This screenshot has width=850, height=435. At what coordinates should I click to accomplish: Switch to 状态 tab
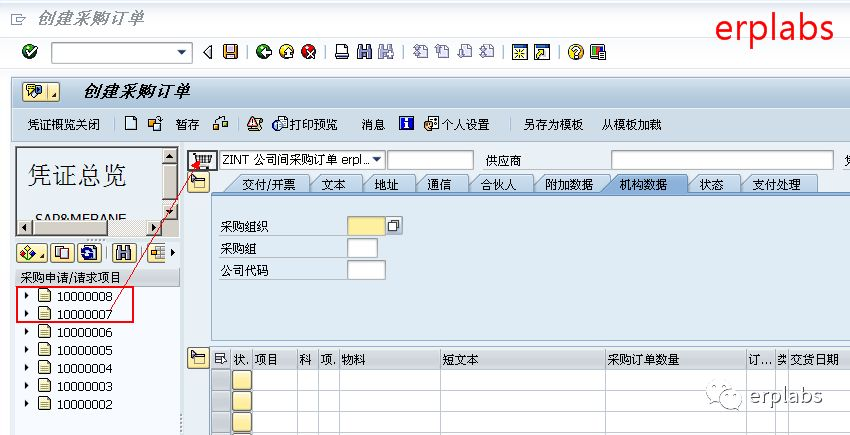click(x=711, y=184)
